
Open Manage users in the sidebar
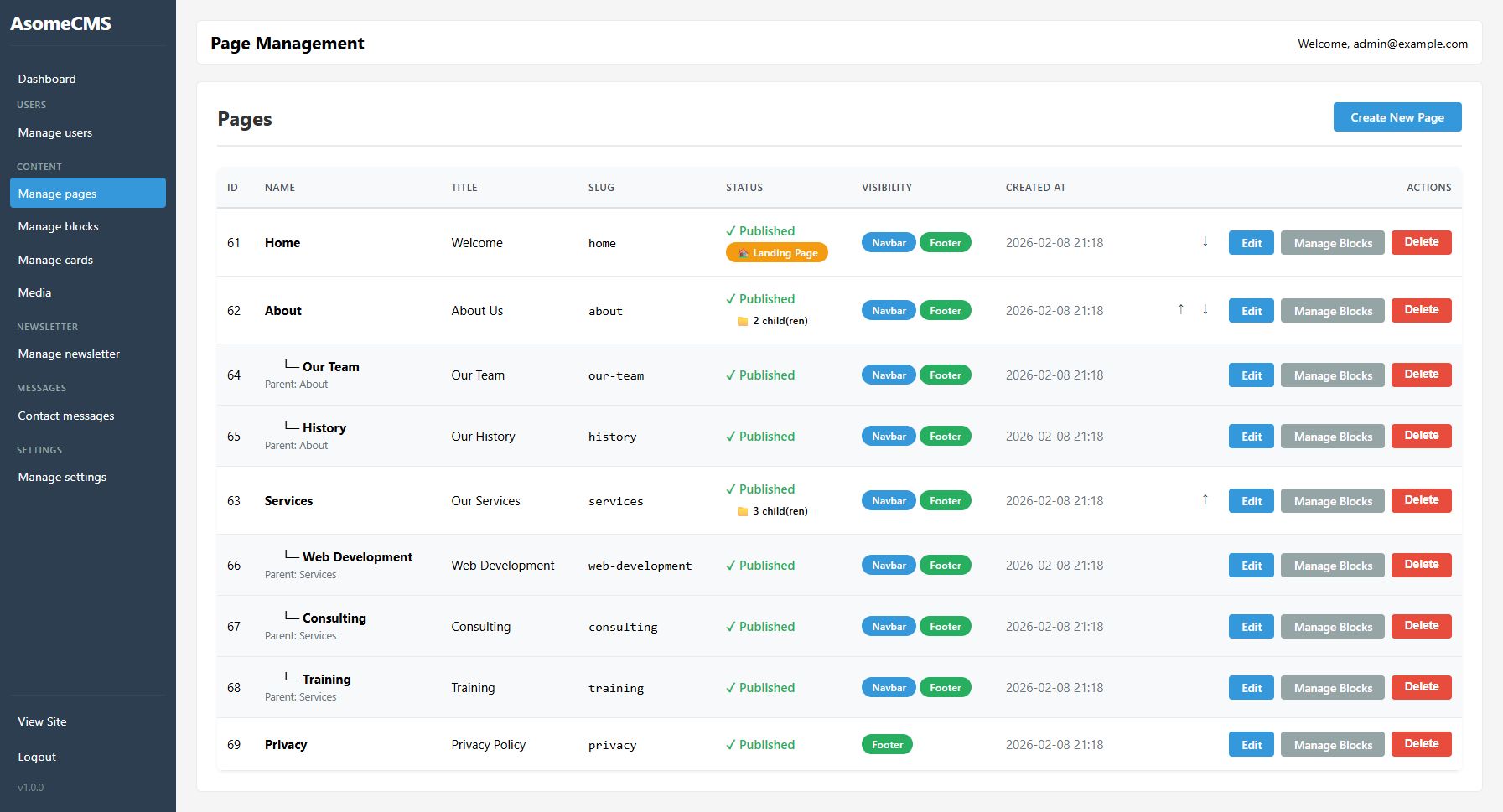click(x=55, y=132)
